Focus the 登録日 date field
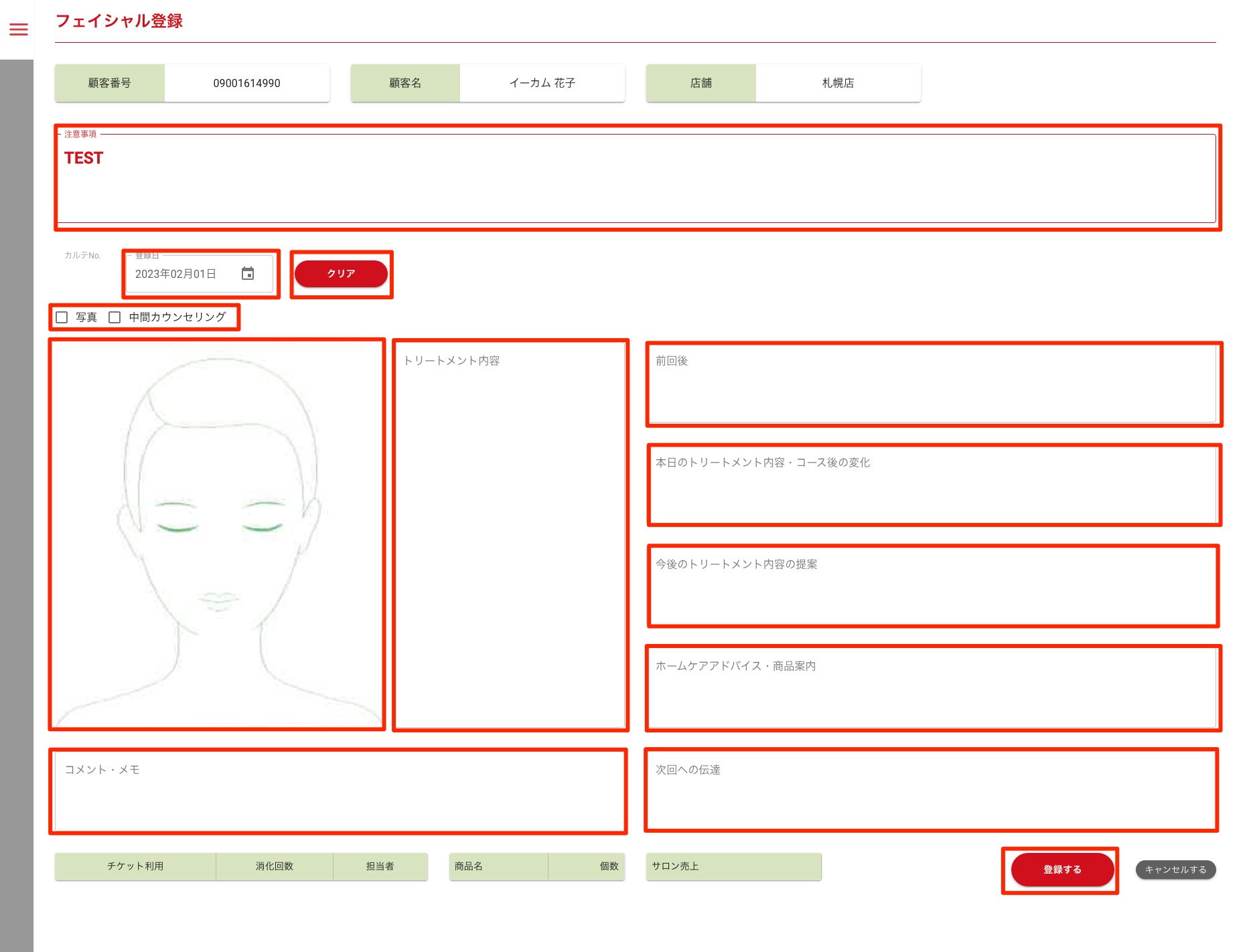 [181, 274]
